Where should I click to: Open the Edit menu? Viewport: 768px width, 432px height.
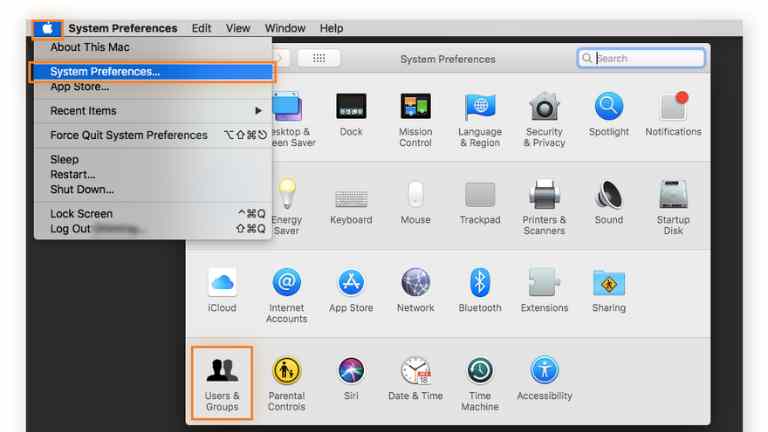pyautogui.click(x=201, y=28)
